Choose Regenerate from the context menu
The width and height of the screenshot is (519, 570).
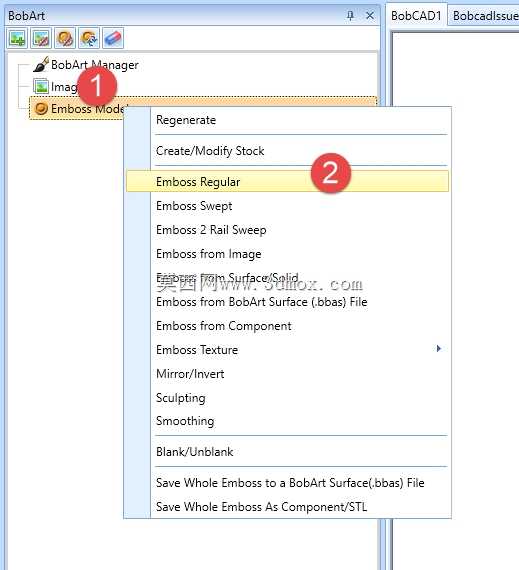(x=287, y=120)
